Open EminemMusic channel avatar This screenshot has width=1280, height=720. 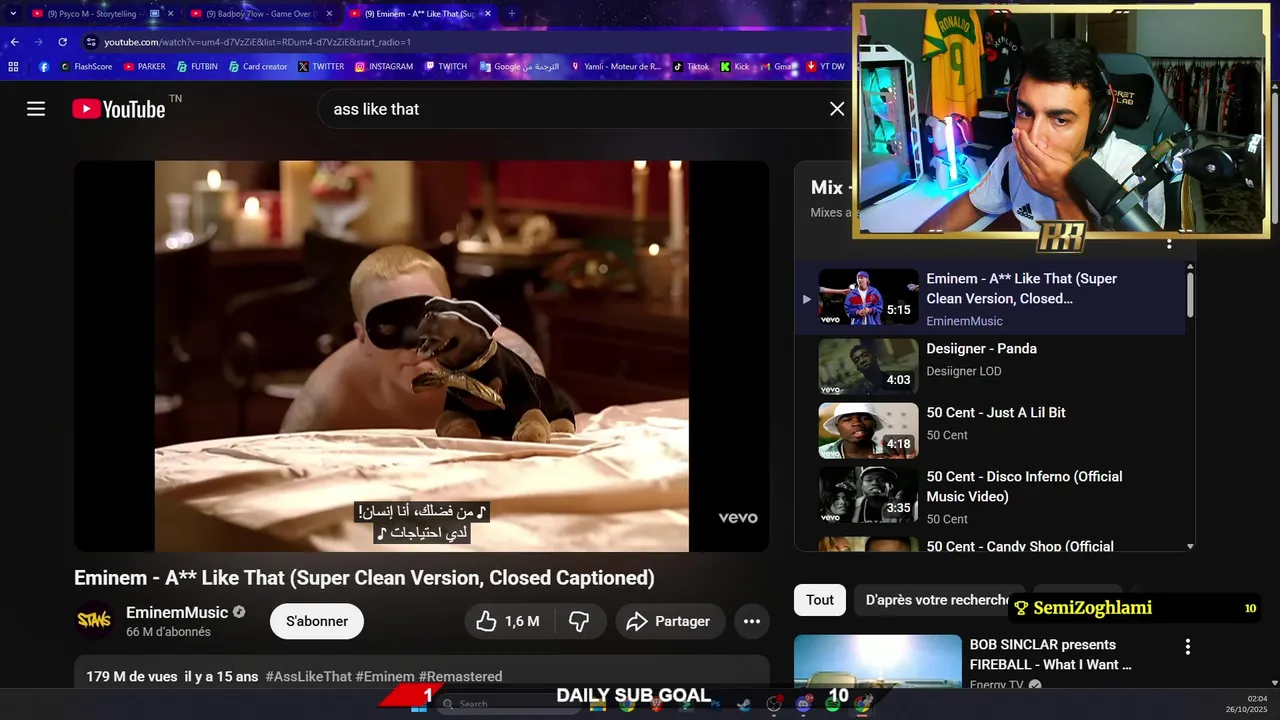95,621
